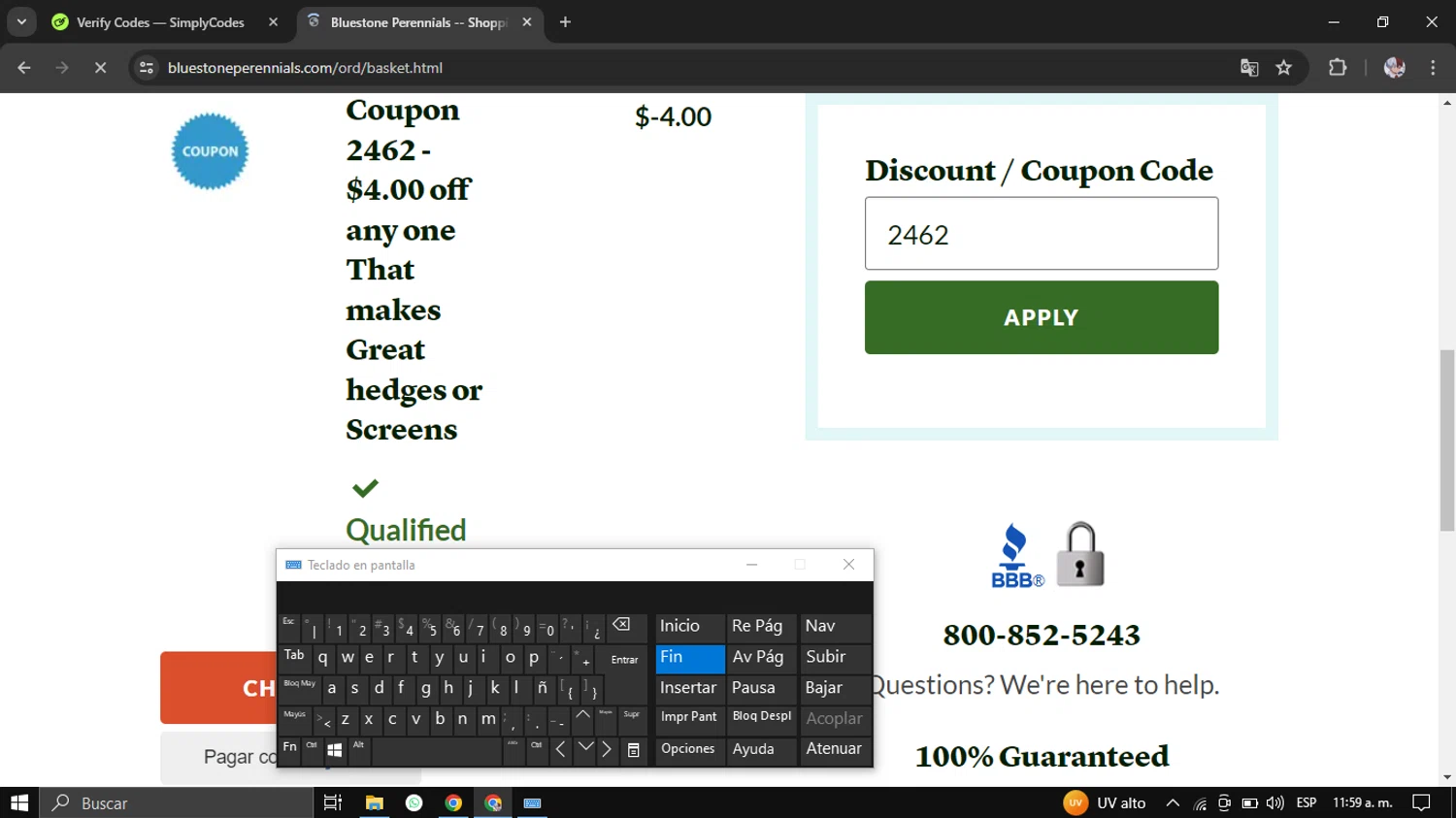Screen dimensions: 1456x818
Task: Show hidden icons in the system tray
Action: 1173,802
